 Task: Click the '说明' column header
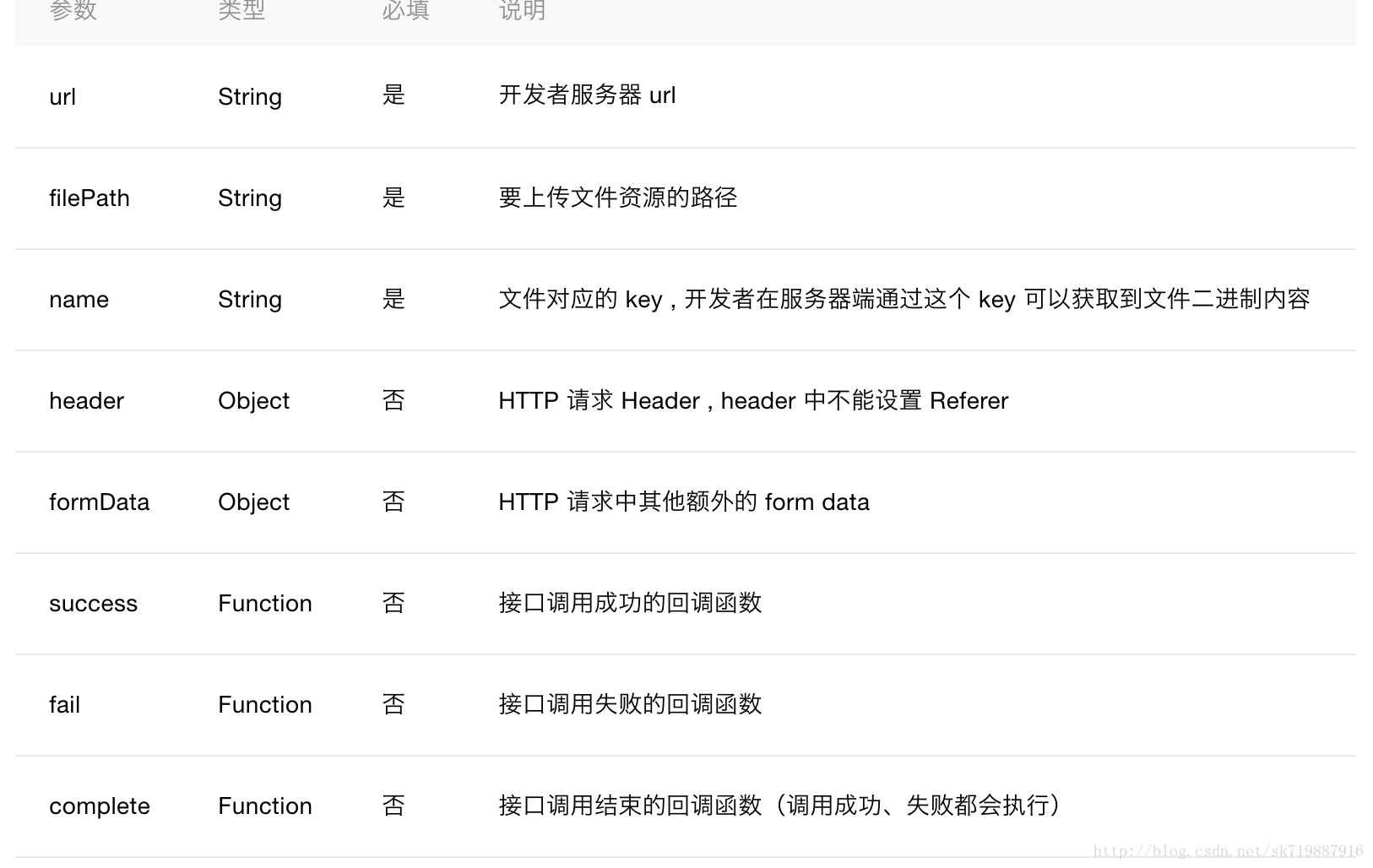[x=522, y=10]
